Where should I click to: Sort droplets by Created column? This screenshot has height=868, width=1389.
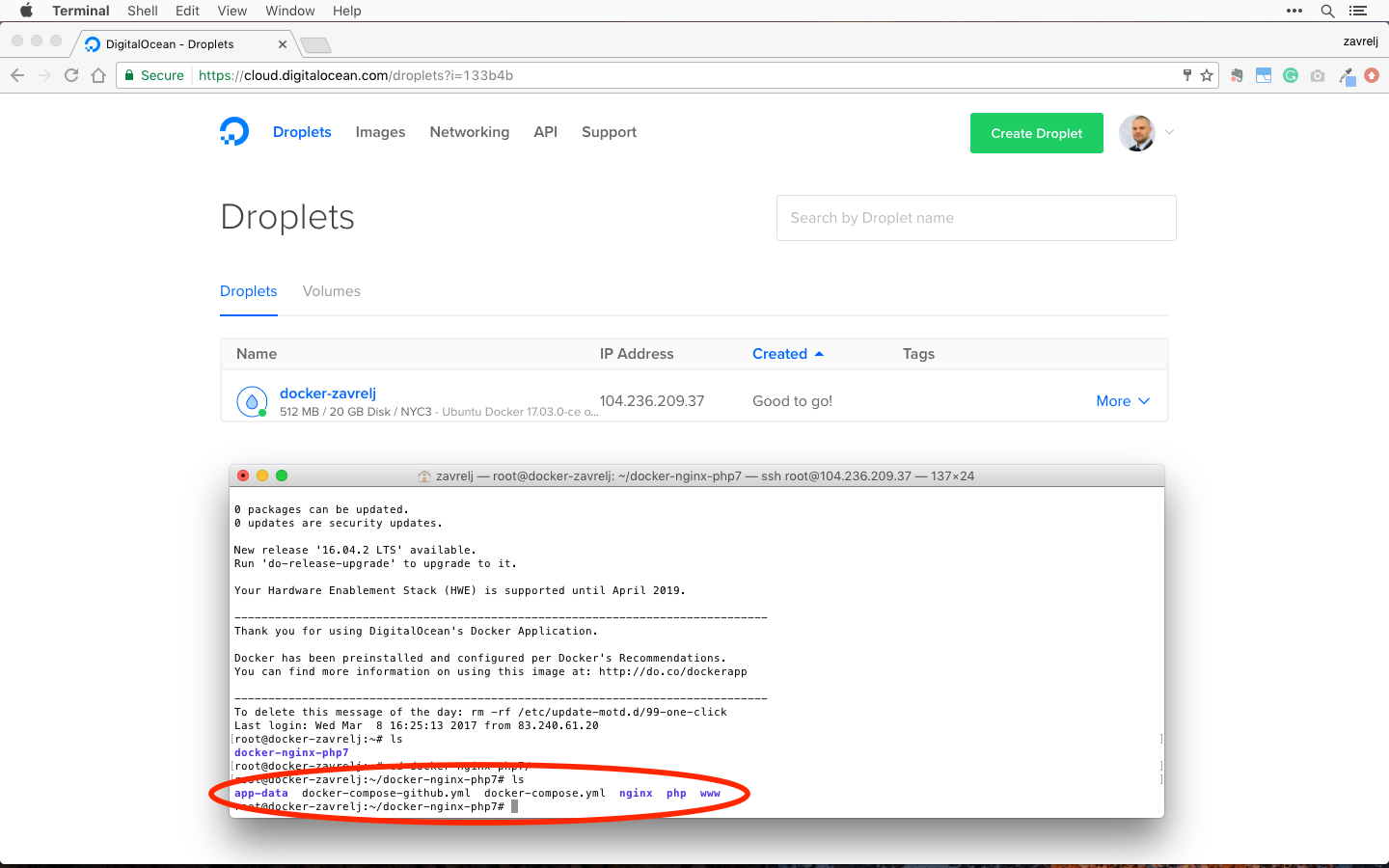point(788,354)
